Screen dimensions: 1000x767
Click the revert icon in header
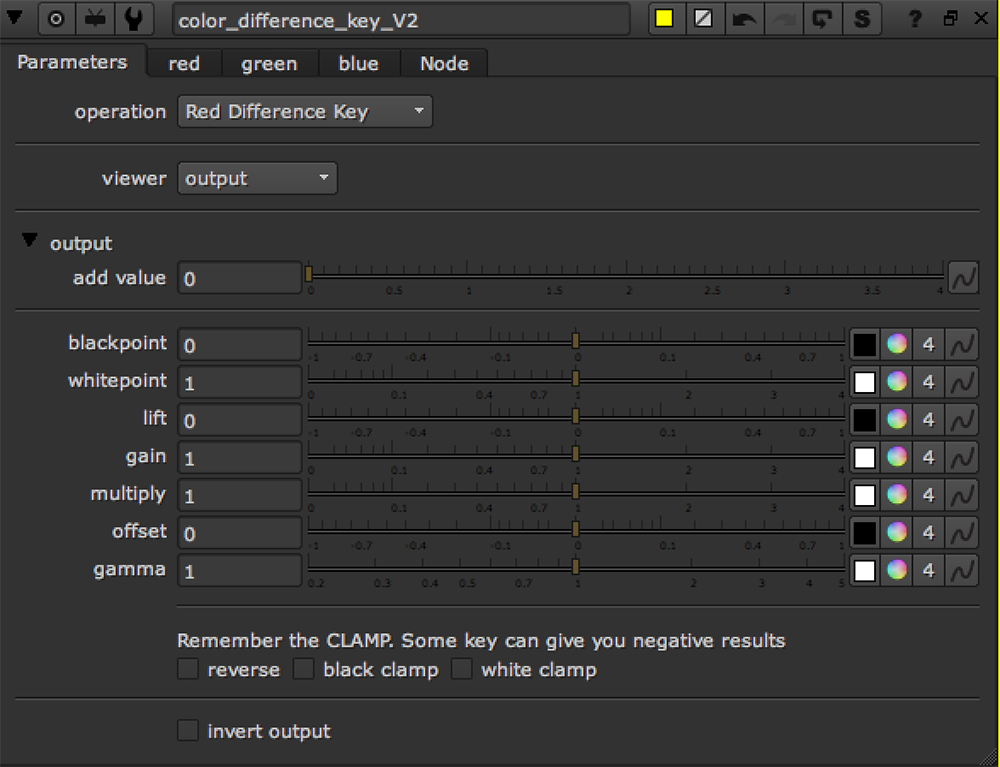click(822, 19)
